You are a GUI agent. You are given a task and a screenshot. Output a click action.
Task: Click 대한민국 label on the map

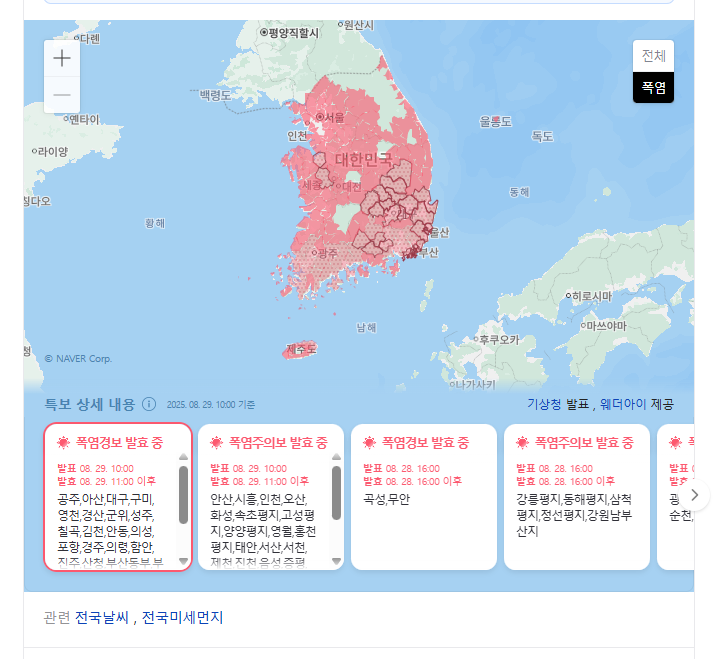click(x=364, y=160)
